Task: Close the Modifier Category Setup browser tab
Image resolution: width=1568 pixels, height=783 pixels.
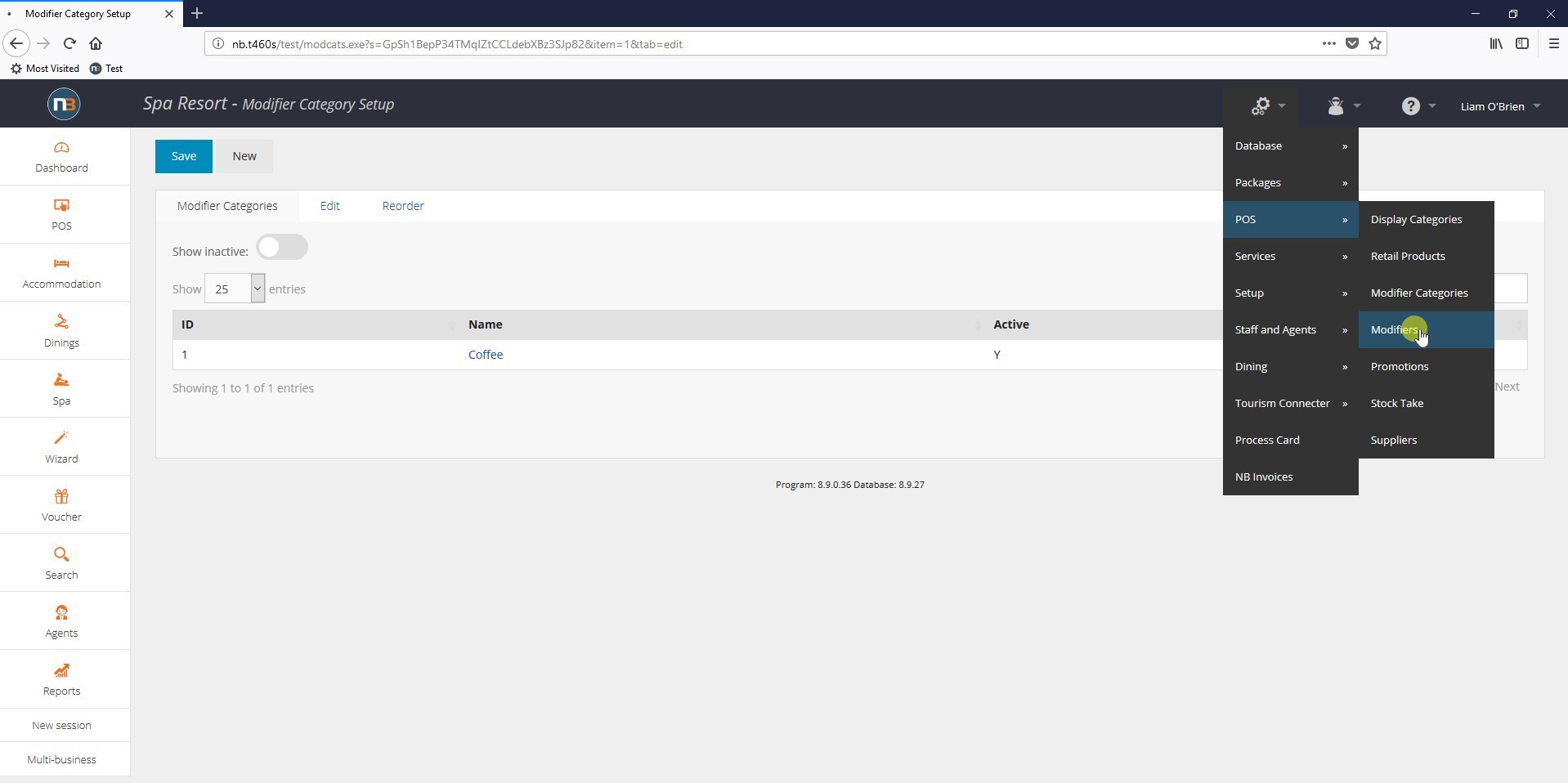Action: click(x=169, y=14)
